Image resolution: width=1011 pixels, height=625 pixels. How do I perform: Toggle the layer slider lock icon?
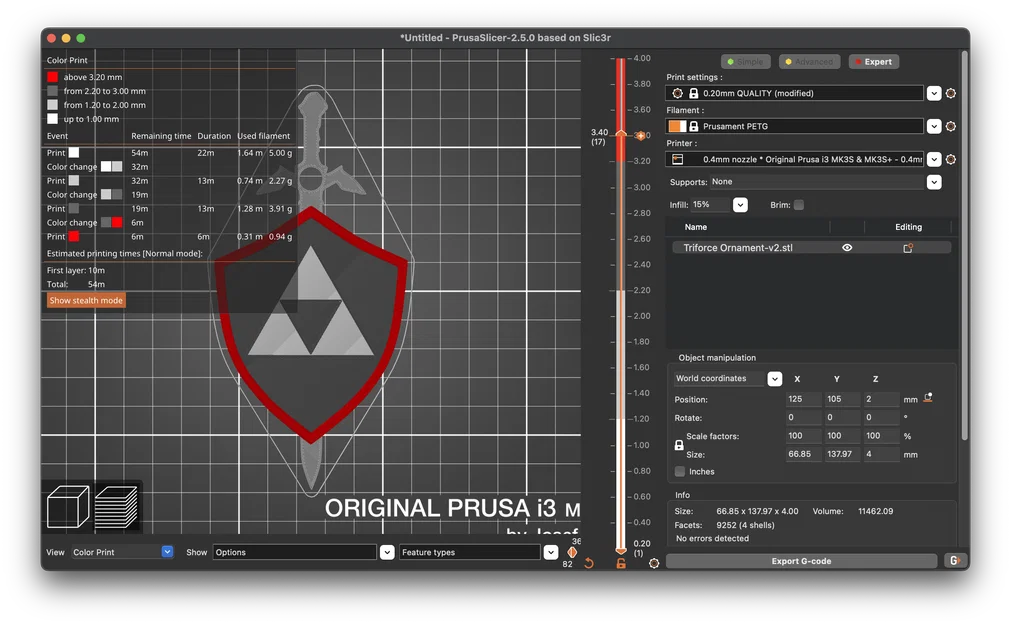tap(621, 563)
